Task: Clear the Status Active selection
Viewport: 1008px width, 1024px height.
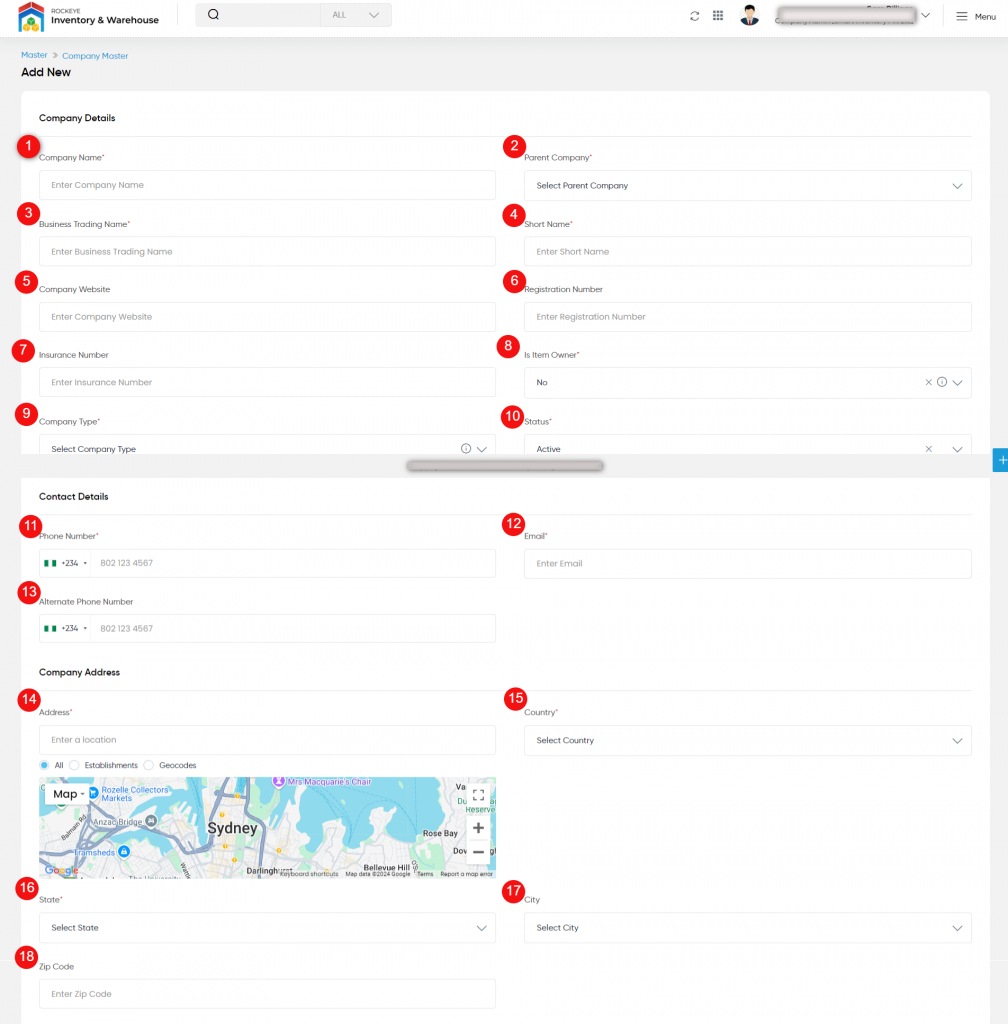Action: [x=928, y=449]
